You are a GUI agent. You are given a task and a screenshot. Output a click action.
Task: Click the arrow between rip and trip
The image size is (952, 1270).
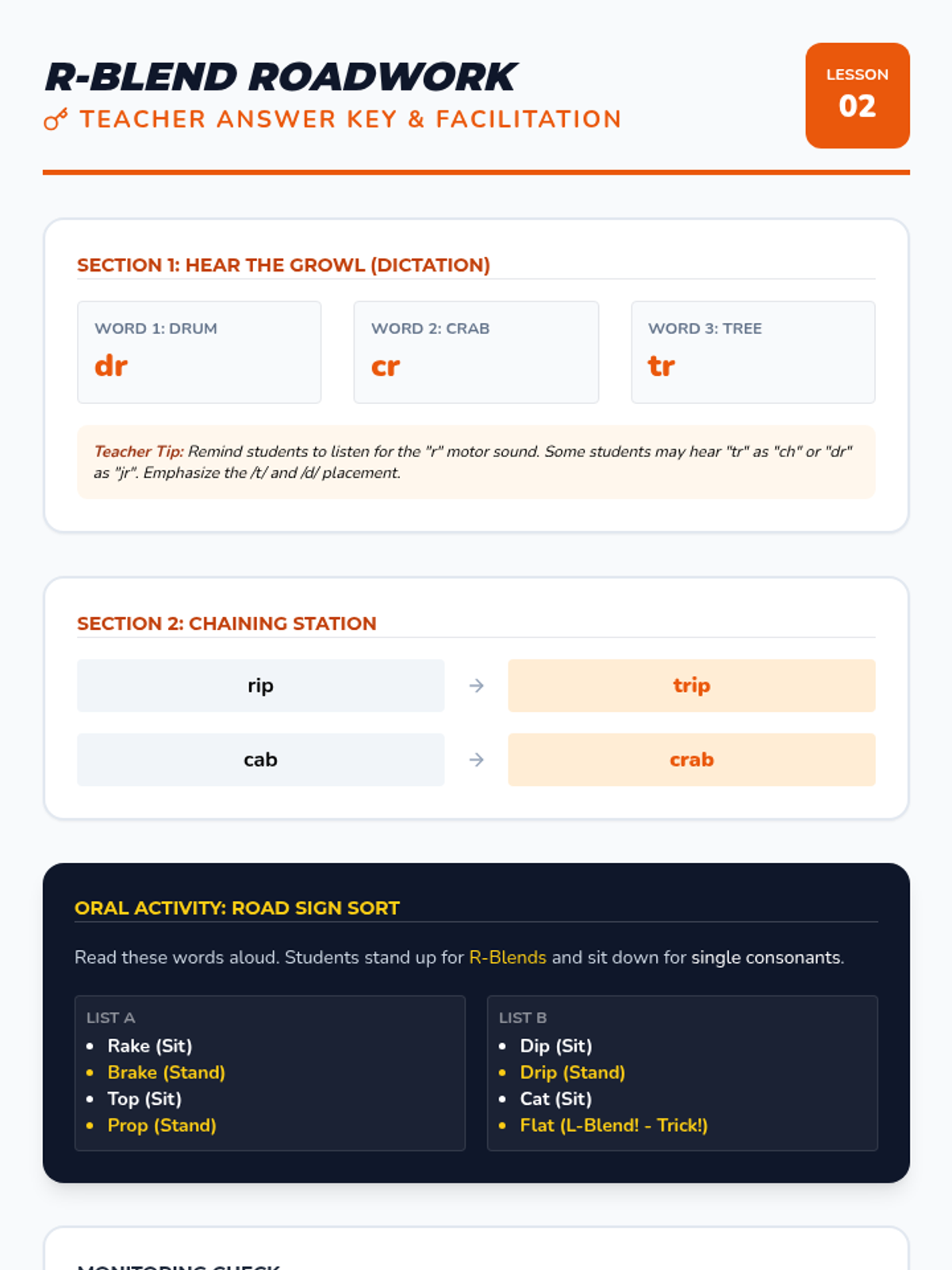[x=476, y=686]
